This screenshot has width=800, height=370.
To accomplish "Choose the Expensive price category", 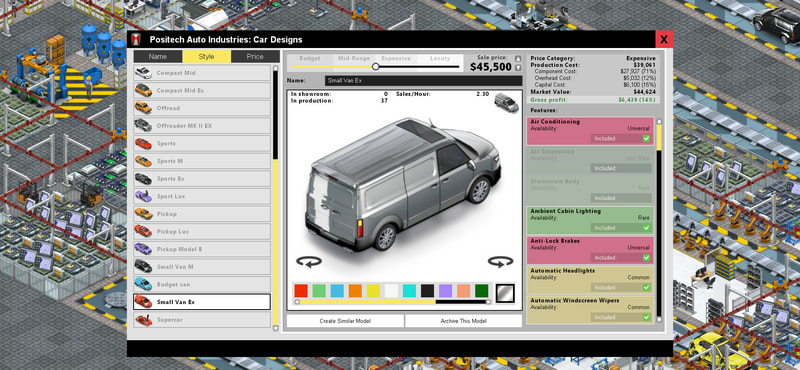I will click(396, 59).
